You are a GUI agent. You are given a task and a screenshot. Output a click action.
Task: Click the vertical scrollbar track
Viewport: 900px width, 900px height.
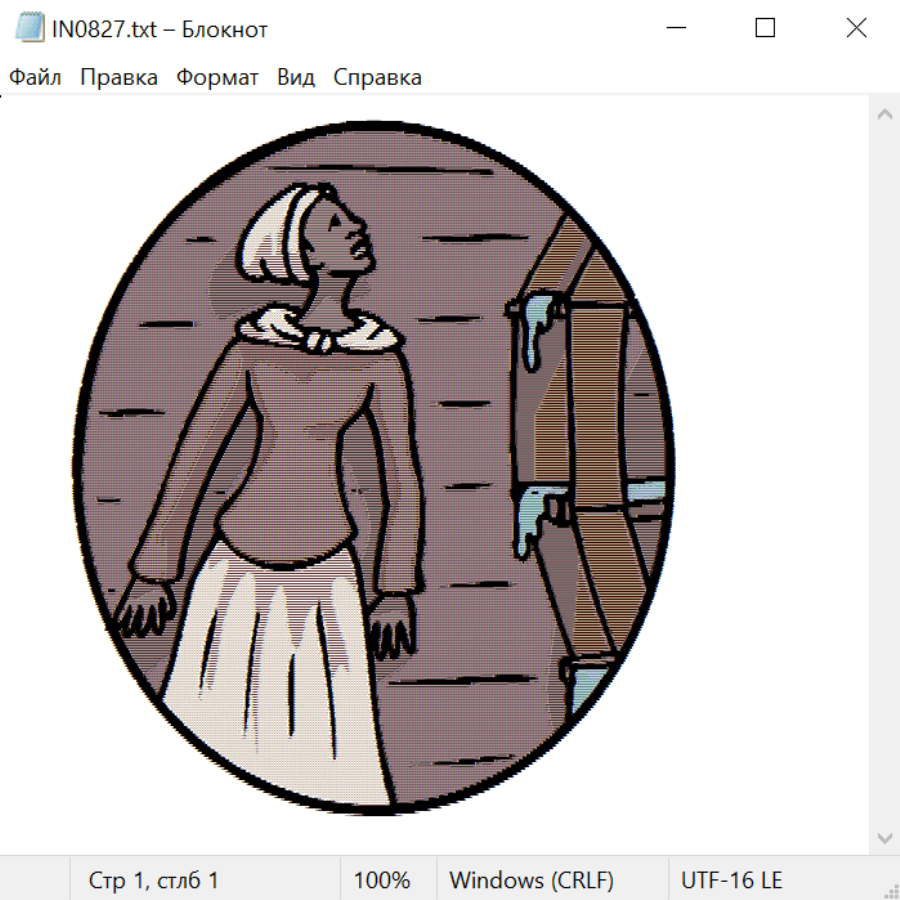884,475
